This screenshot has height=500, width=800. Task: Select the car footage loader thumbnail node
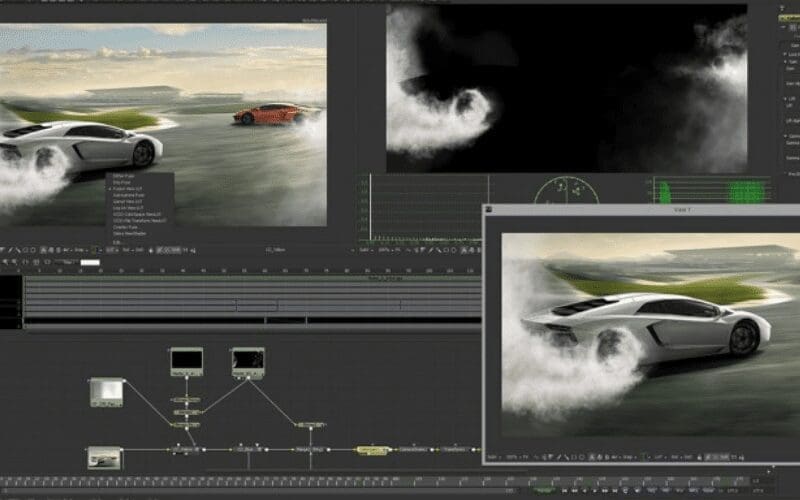click(x=104, y=458)
